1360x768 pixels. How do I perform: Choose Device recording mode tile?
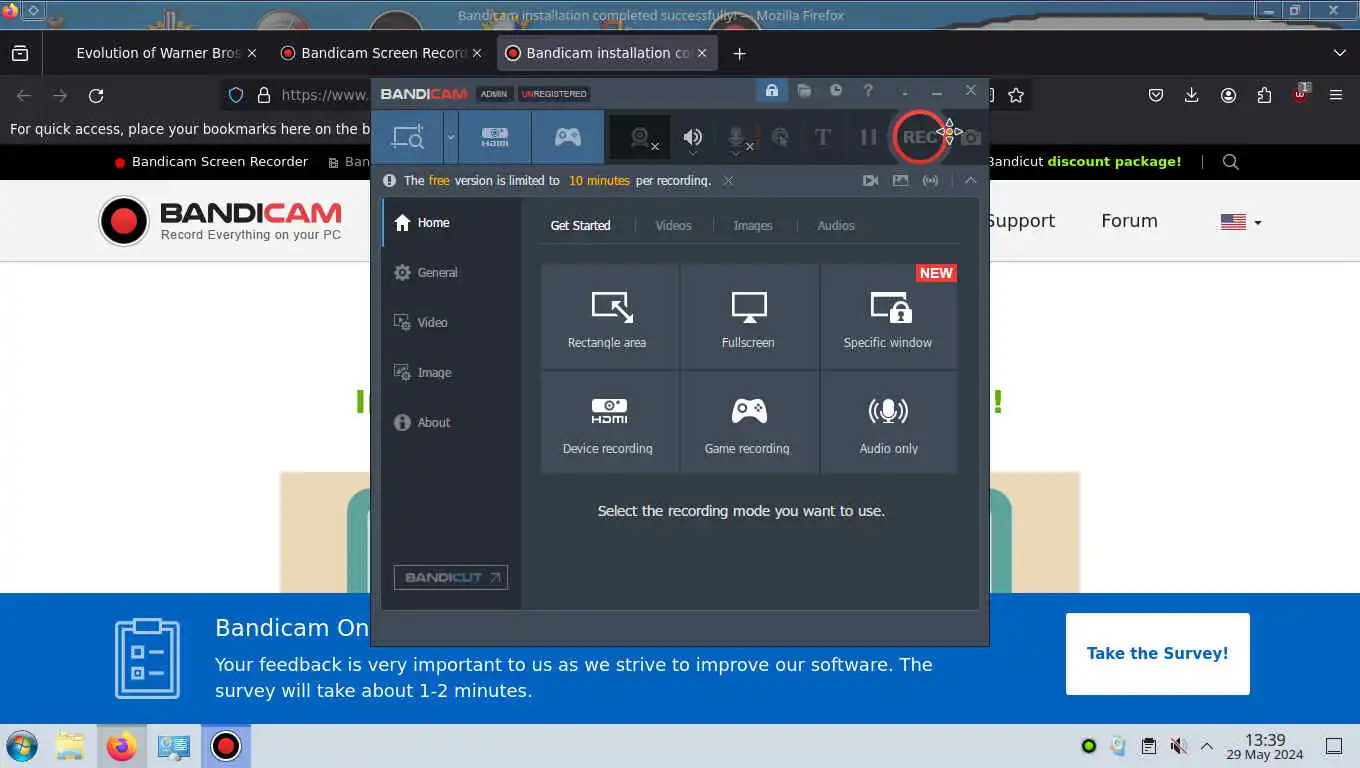609,422
